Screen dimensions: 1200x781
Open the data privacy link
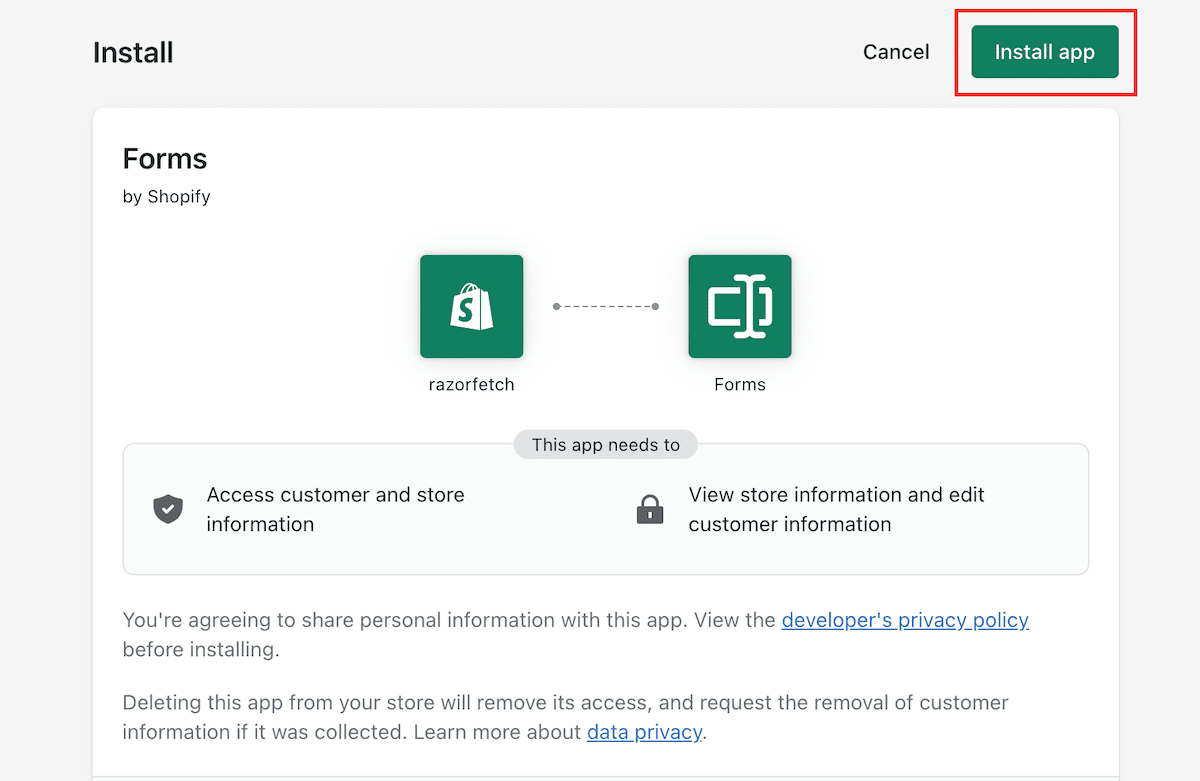coord(644,732)
